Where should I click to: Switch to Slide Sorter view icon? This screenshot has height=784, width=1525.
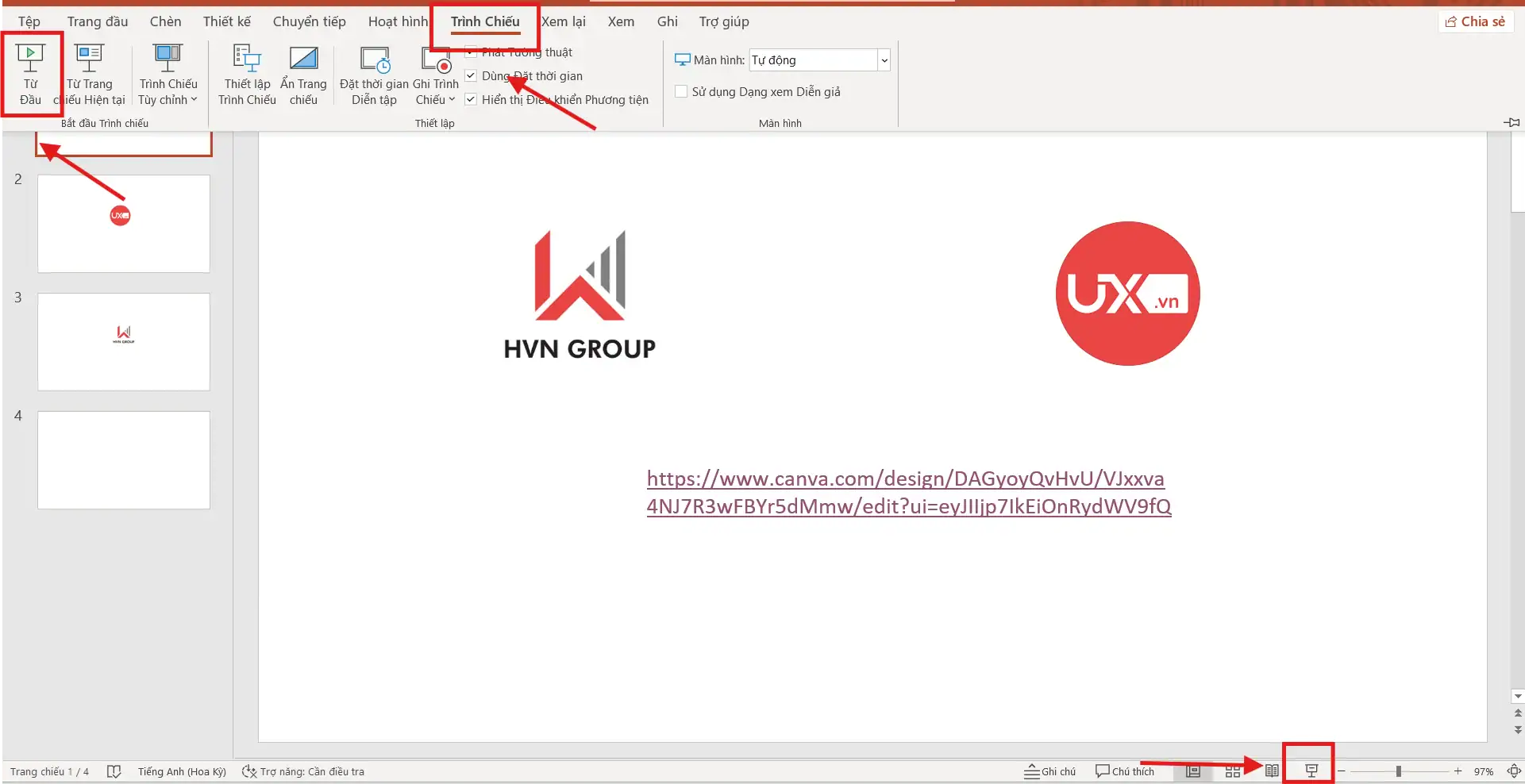click(1234, 771)
